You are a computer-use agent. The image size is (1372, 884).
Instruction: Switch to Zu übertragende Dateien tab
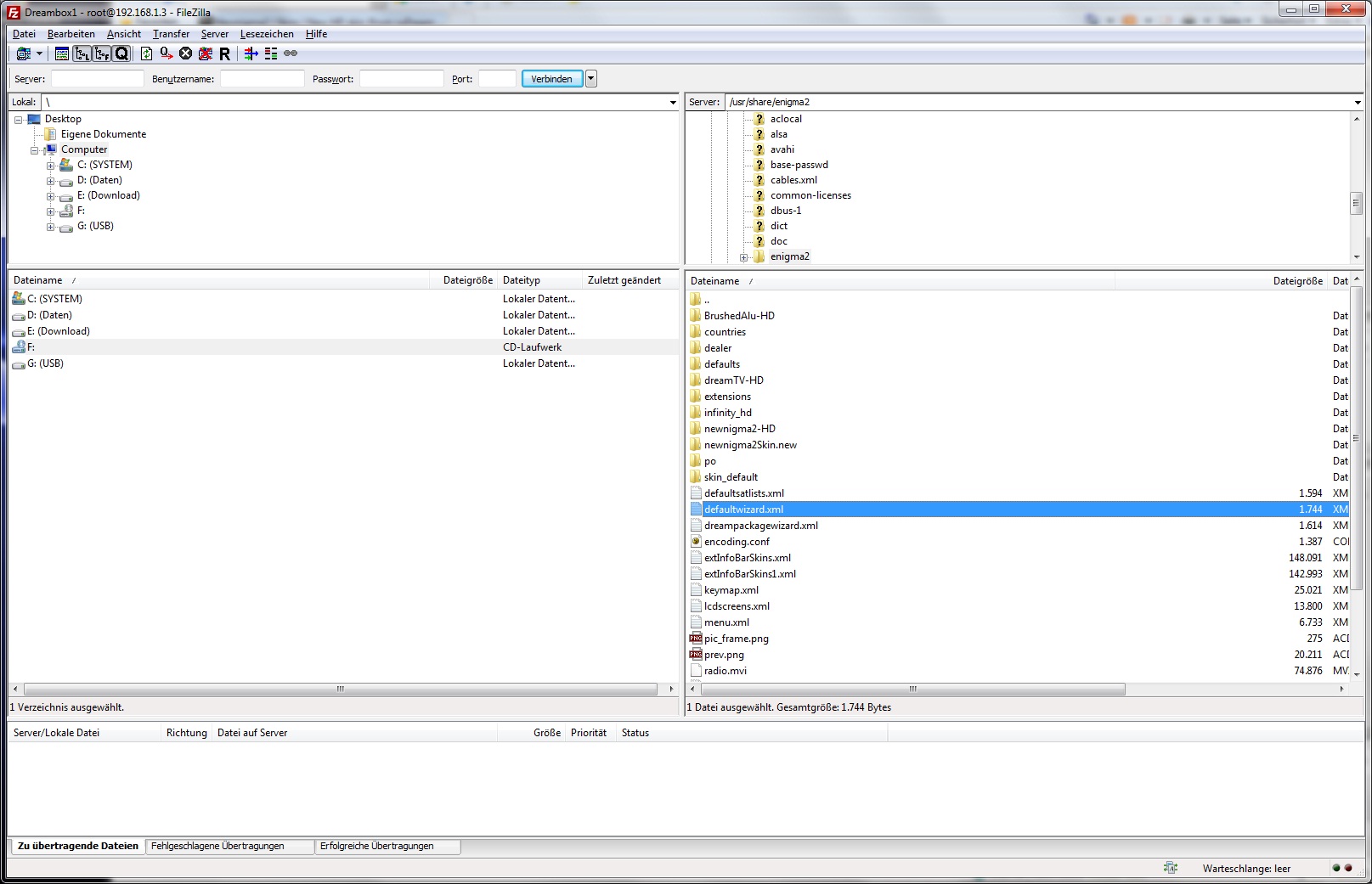pyautogui.click(x=77, y=846)
